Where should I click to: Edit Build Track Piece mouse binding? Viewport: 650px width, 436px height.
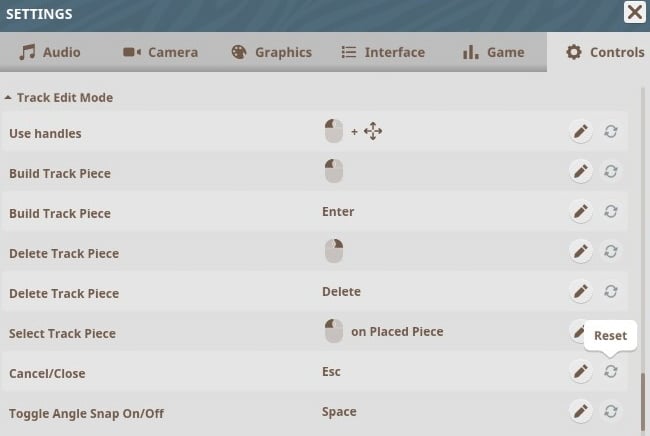[580, 172]
